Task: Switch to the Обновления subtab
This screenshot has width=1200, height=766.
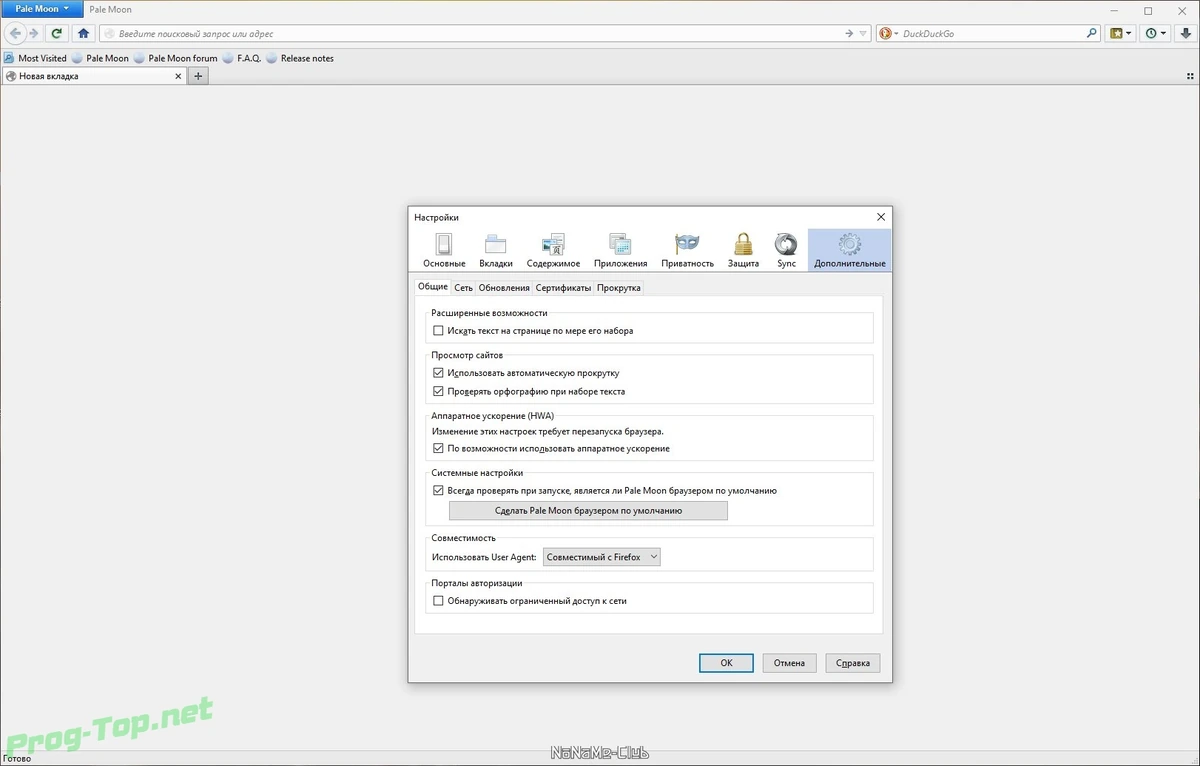Action: [x=504, y=288]
